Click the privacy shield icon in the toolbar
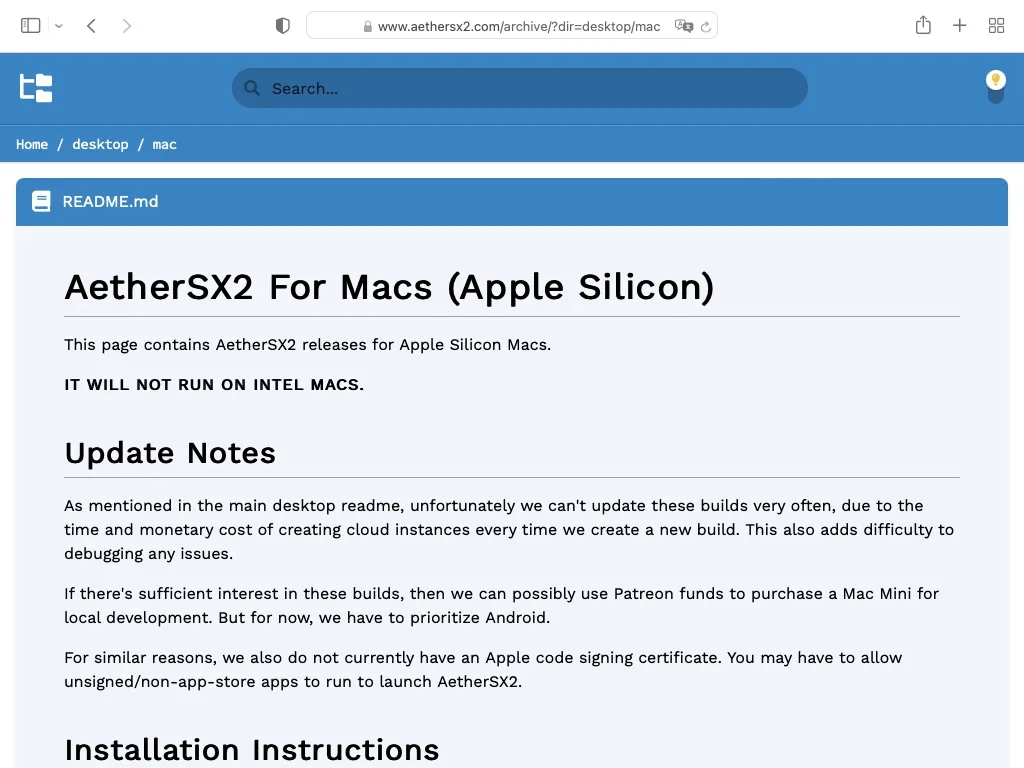 point(283,25)
